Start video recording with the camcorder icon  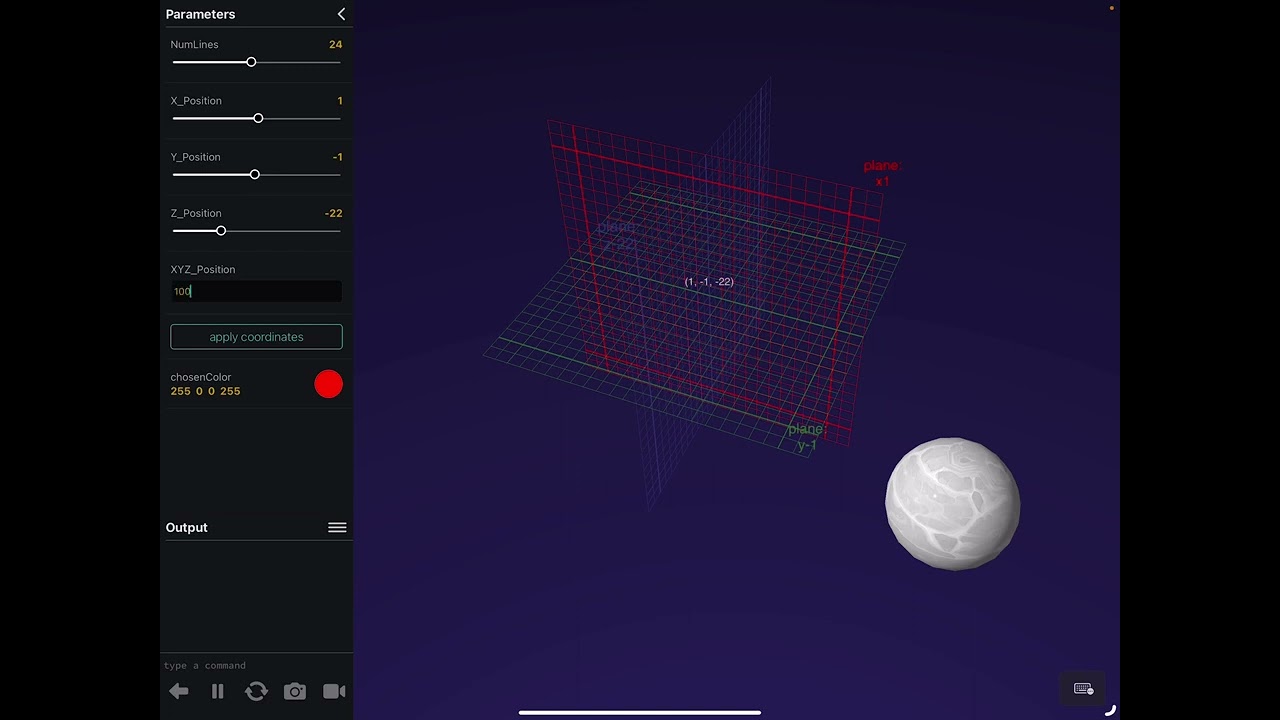click(x=334, y=691)
